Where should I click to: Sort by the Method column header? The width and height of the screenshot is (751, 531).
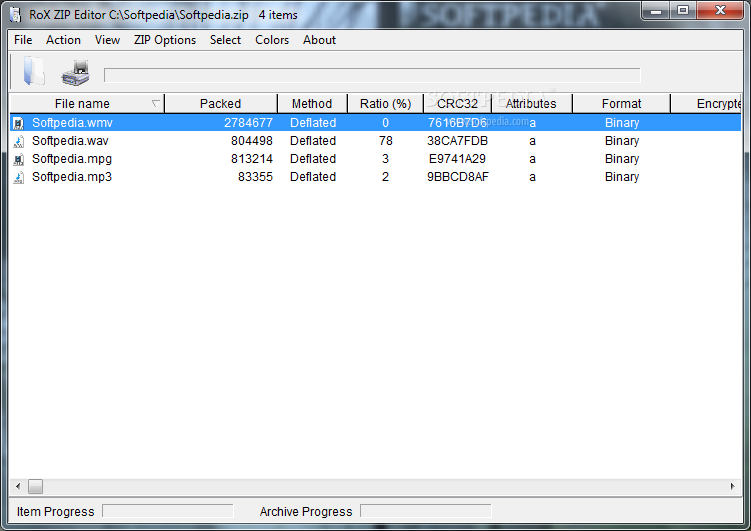312,103
